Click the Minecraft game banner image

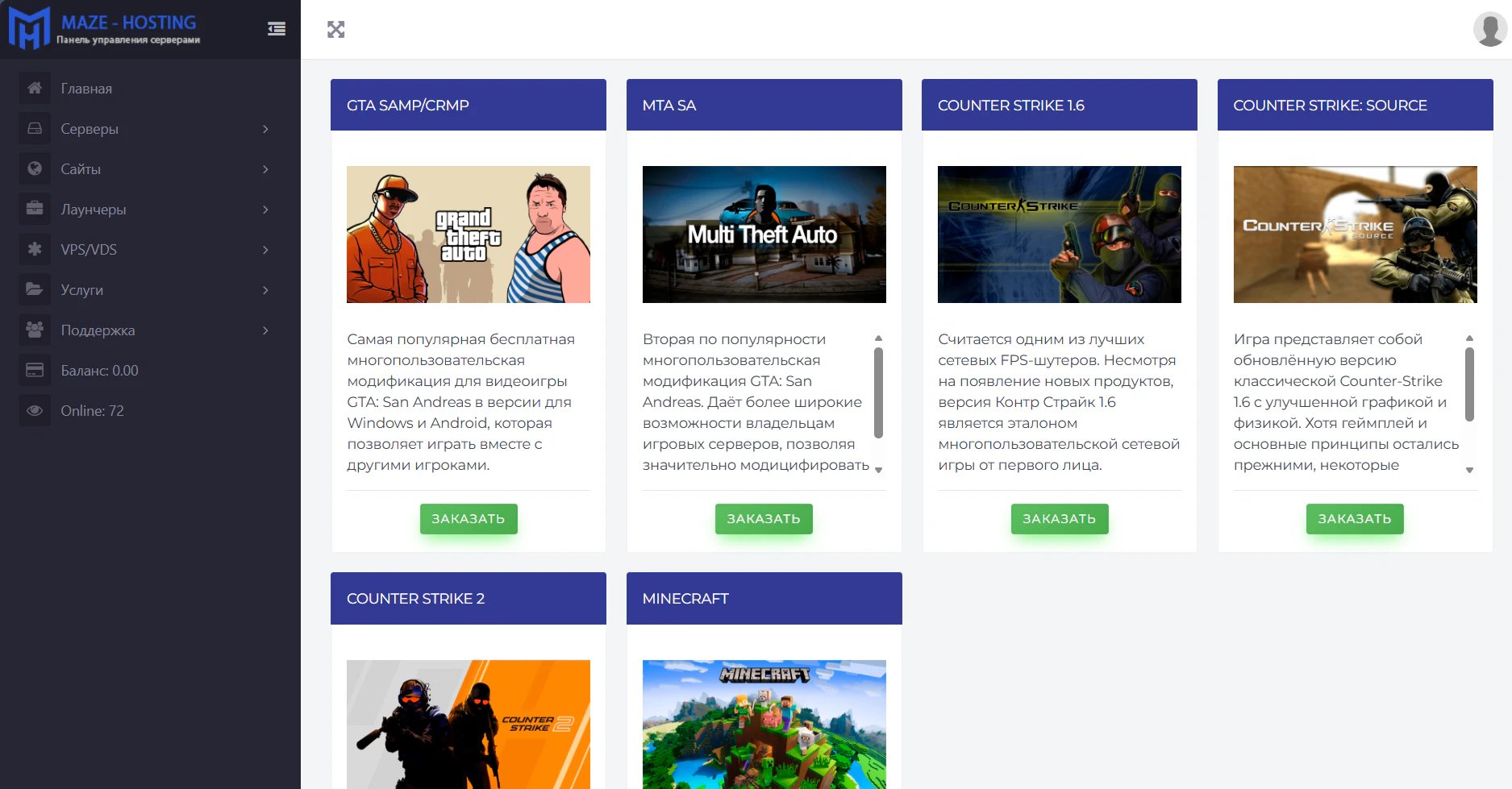point(764,724)
